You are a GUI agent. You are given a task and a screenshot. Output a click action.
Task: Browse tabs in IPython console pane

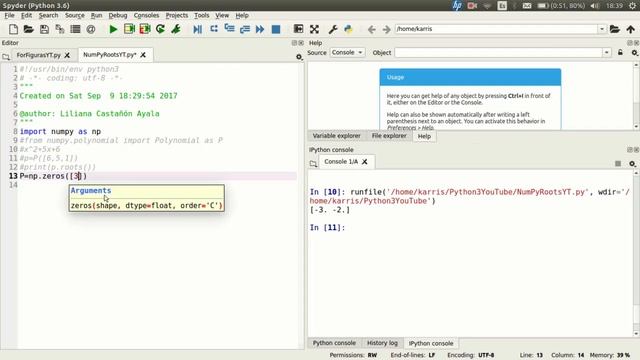pyautogui.click(x=313, y=164)
